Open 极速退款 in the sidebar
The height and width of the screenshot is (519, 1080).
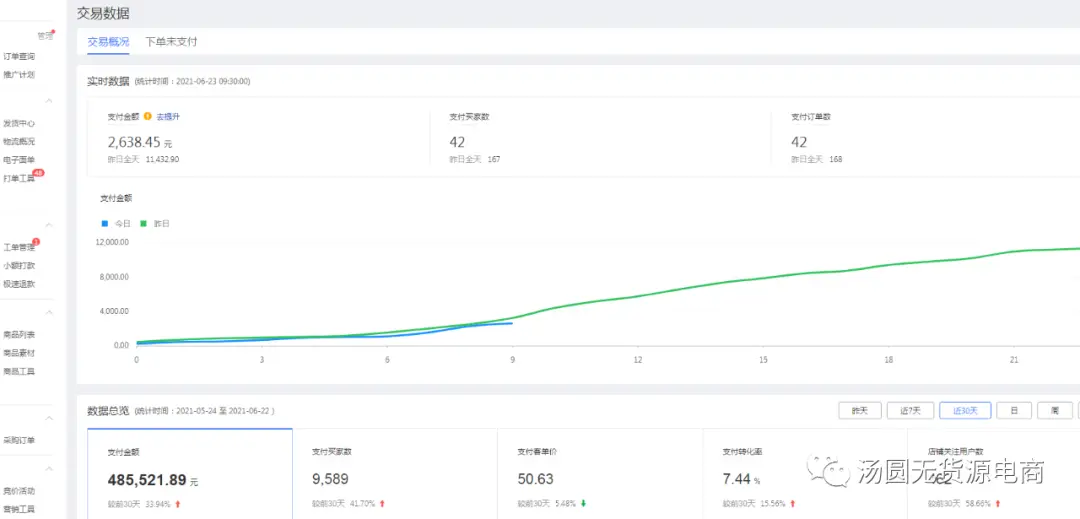[19, 284]
